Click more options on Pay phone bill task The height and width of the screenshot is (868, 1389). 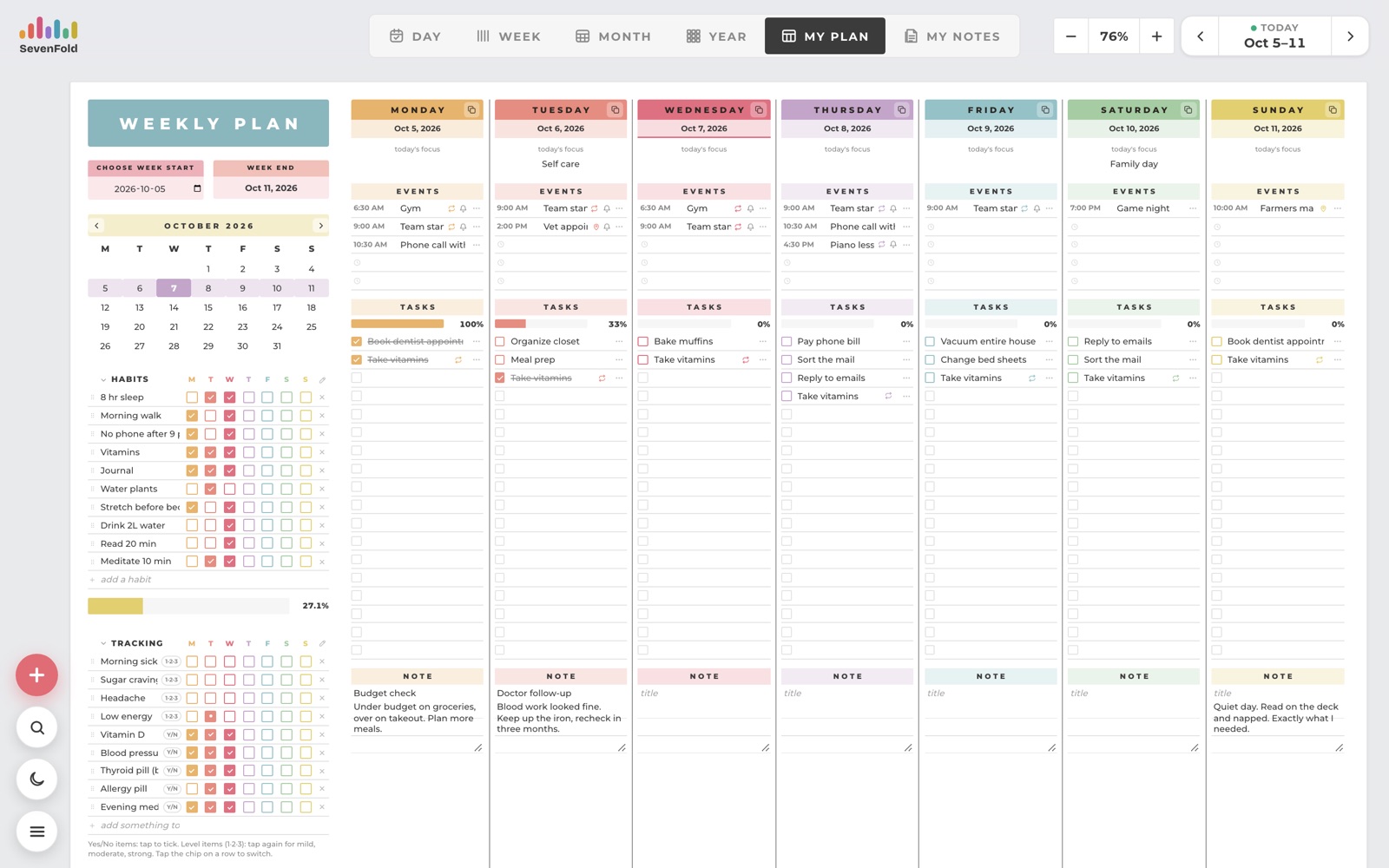click(x=905, y=341)
